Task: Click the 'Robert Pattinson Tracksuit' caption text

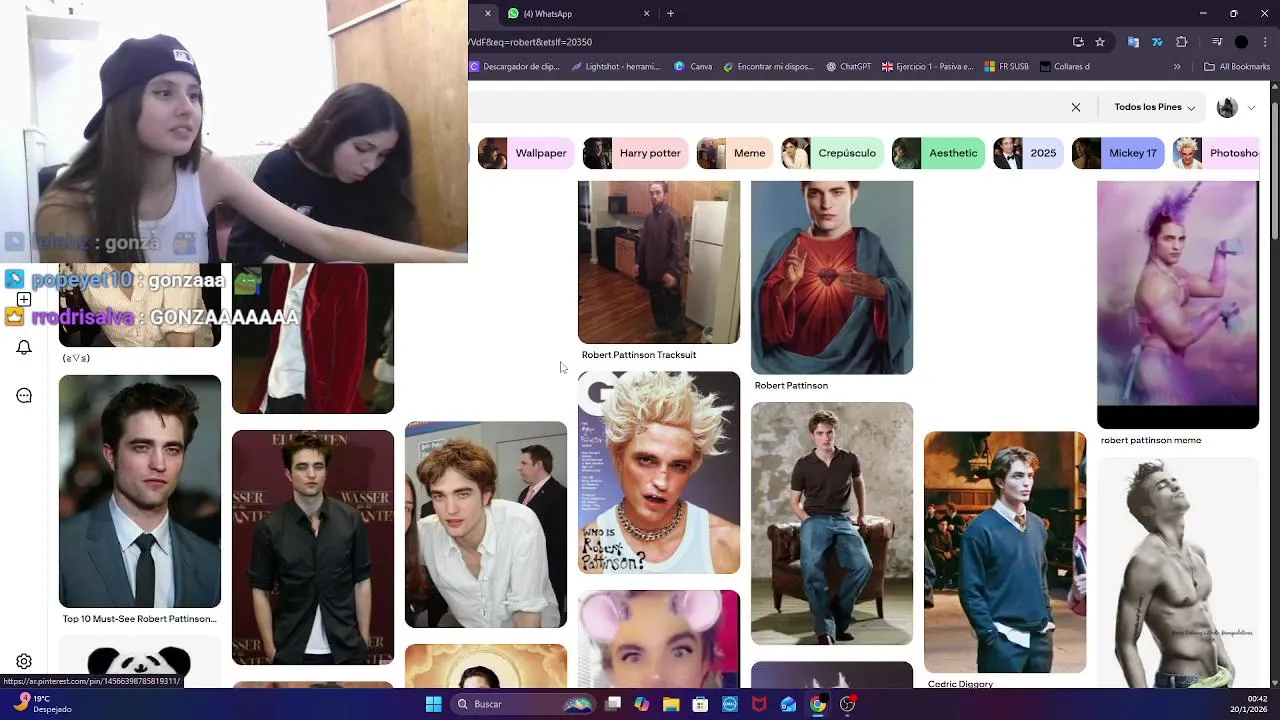Action: (639, 355)
